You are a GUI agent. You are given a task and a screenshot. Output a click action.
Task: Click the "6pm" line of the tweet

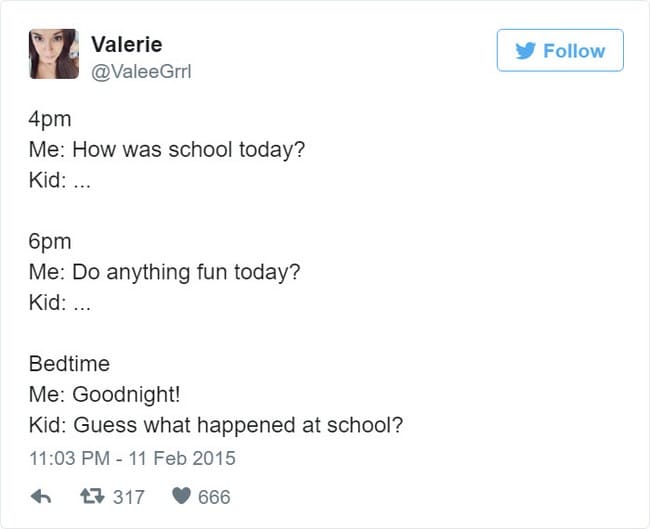(50, 243)
